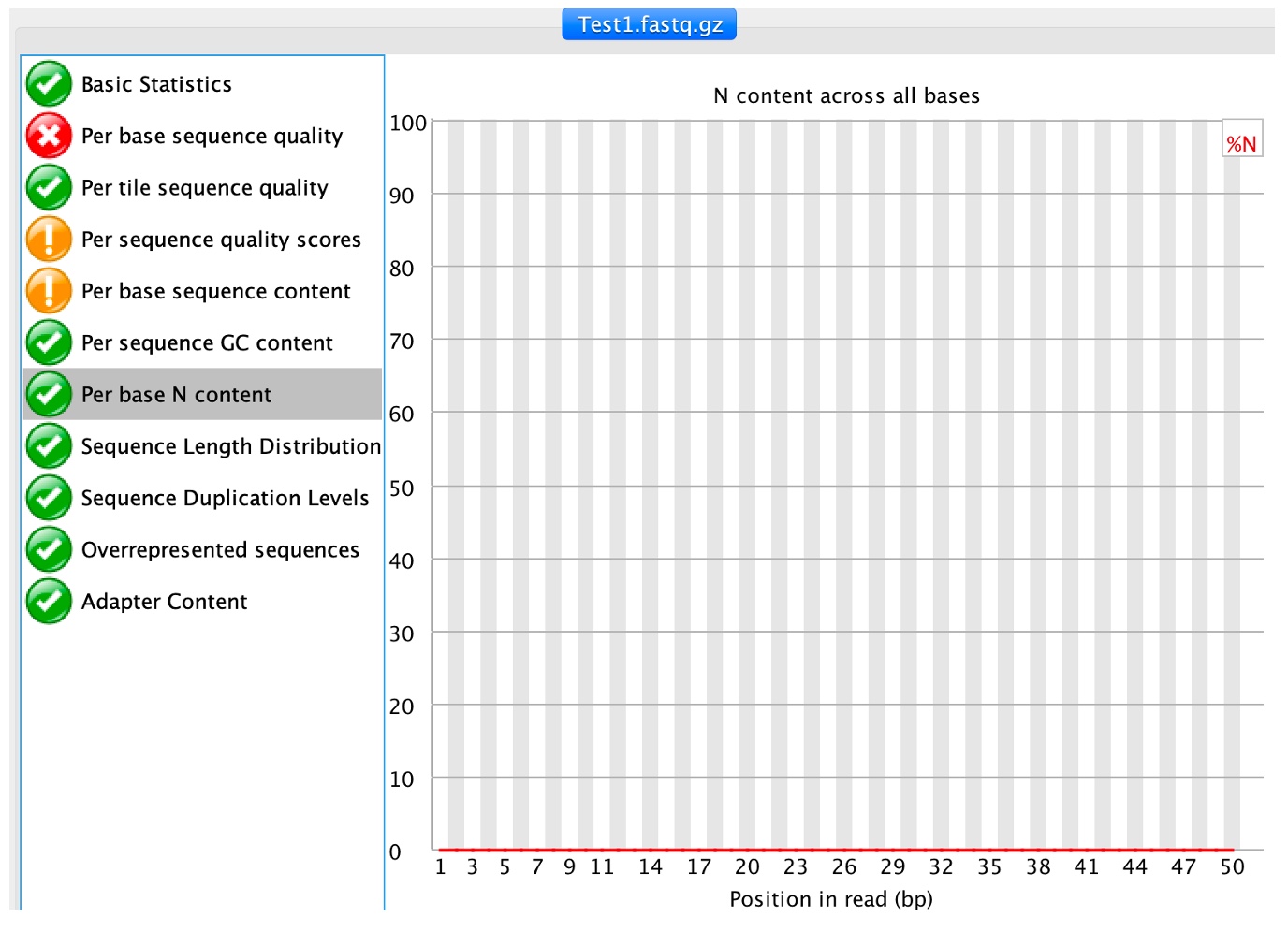
Task: Select Per base sequence content entry
Action: coord(215,291)
